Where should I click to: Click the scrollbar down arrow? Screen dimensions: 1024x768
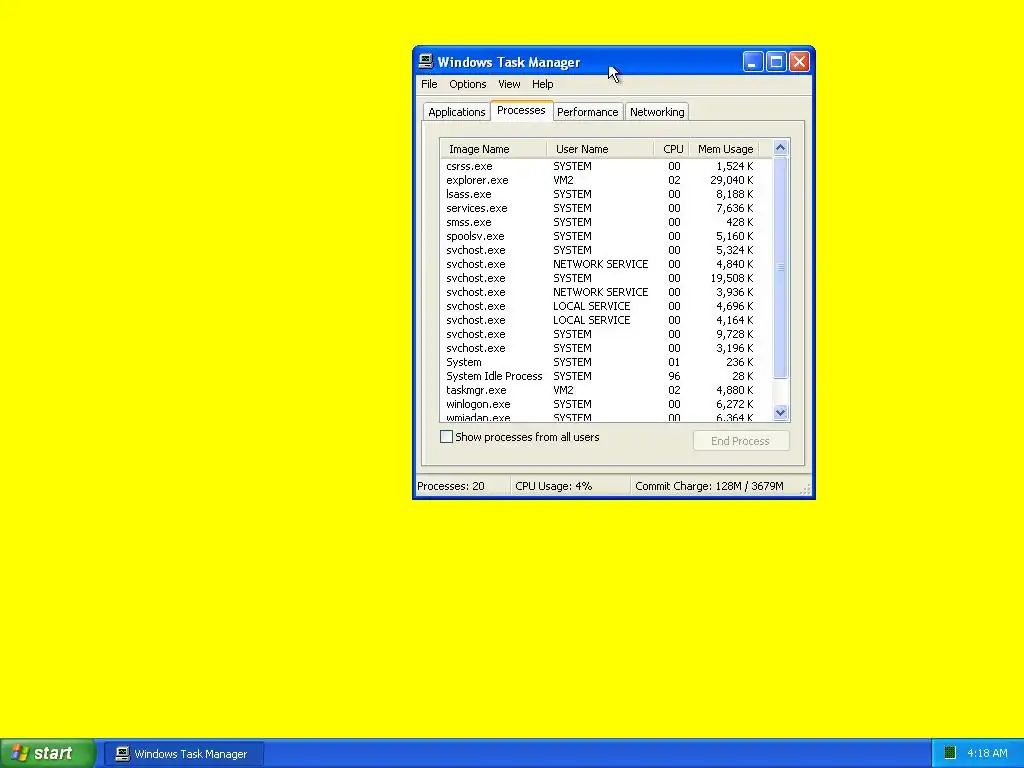click(780, 412)
